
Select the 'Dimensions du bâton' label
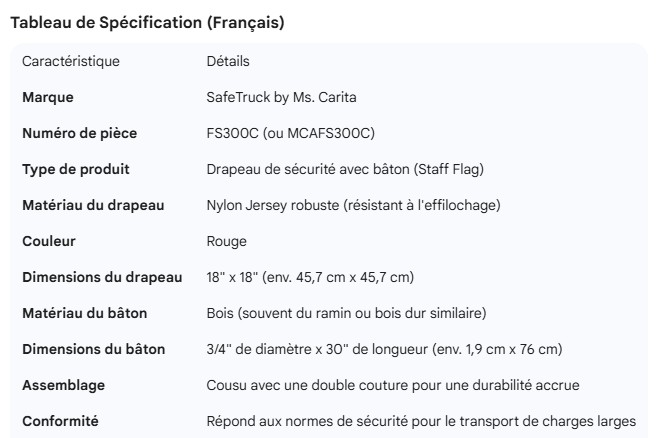point(93,349)
